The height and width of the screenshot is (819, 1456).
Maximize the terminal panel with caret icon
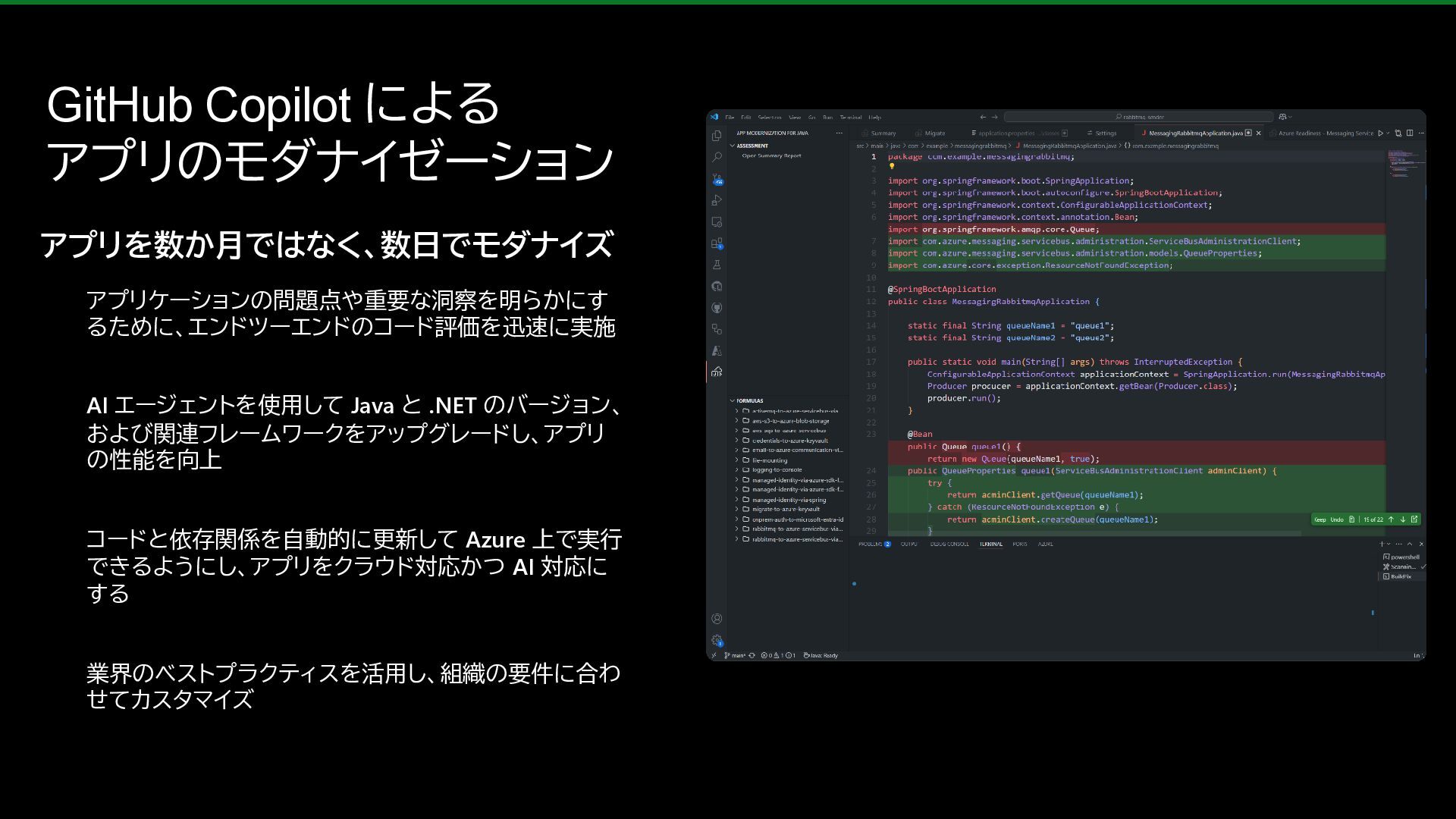click(1410, 544)
